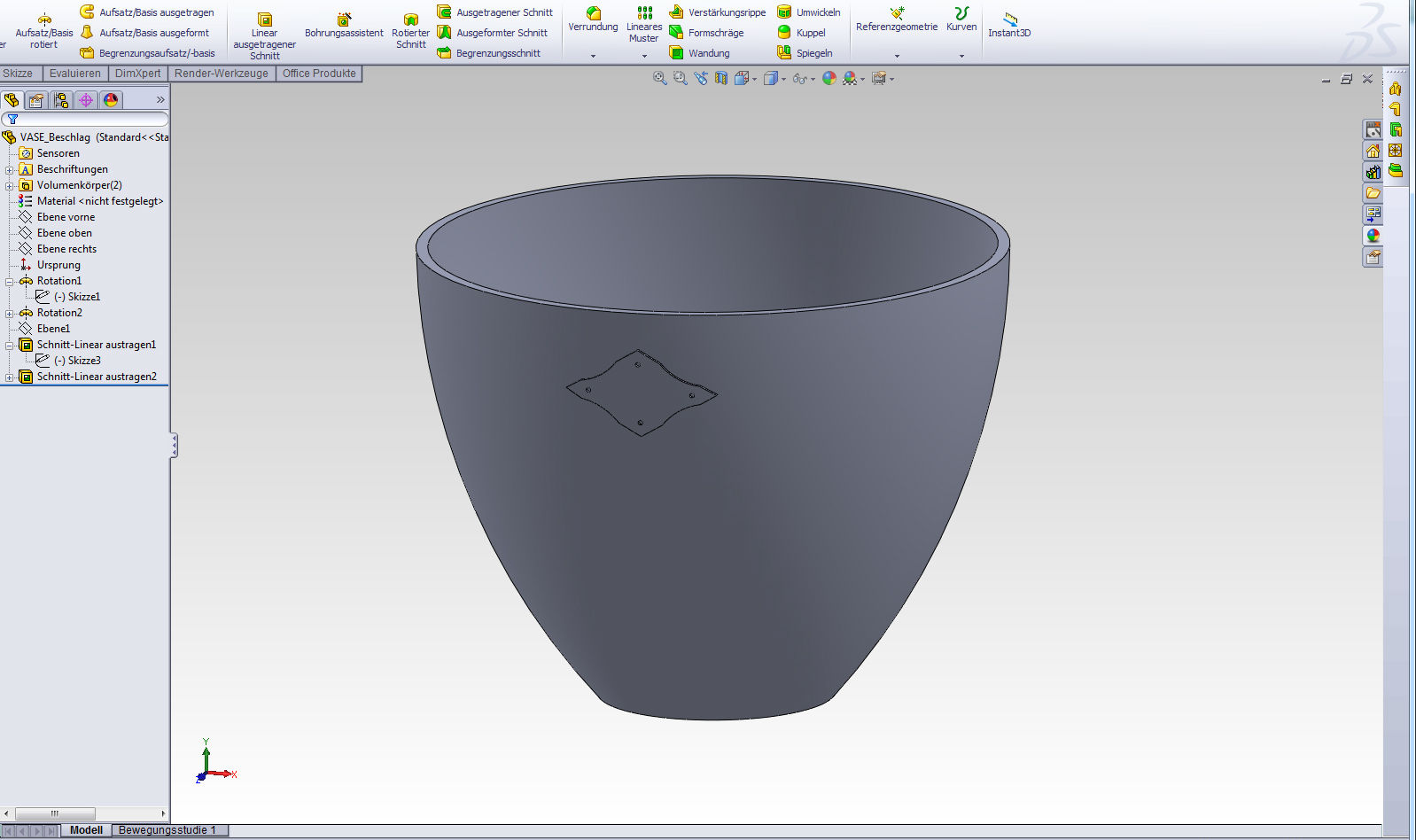Open the Bewegungsstudie 1 tab
1416x840 pixels.
click(167, 830)
